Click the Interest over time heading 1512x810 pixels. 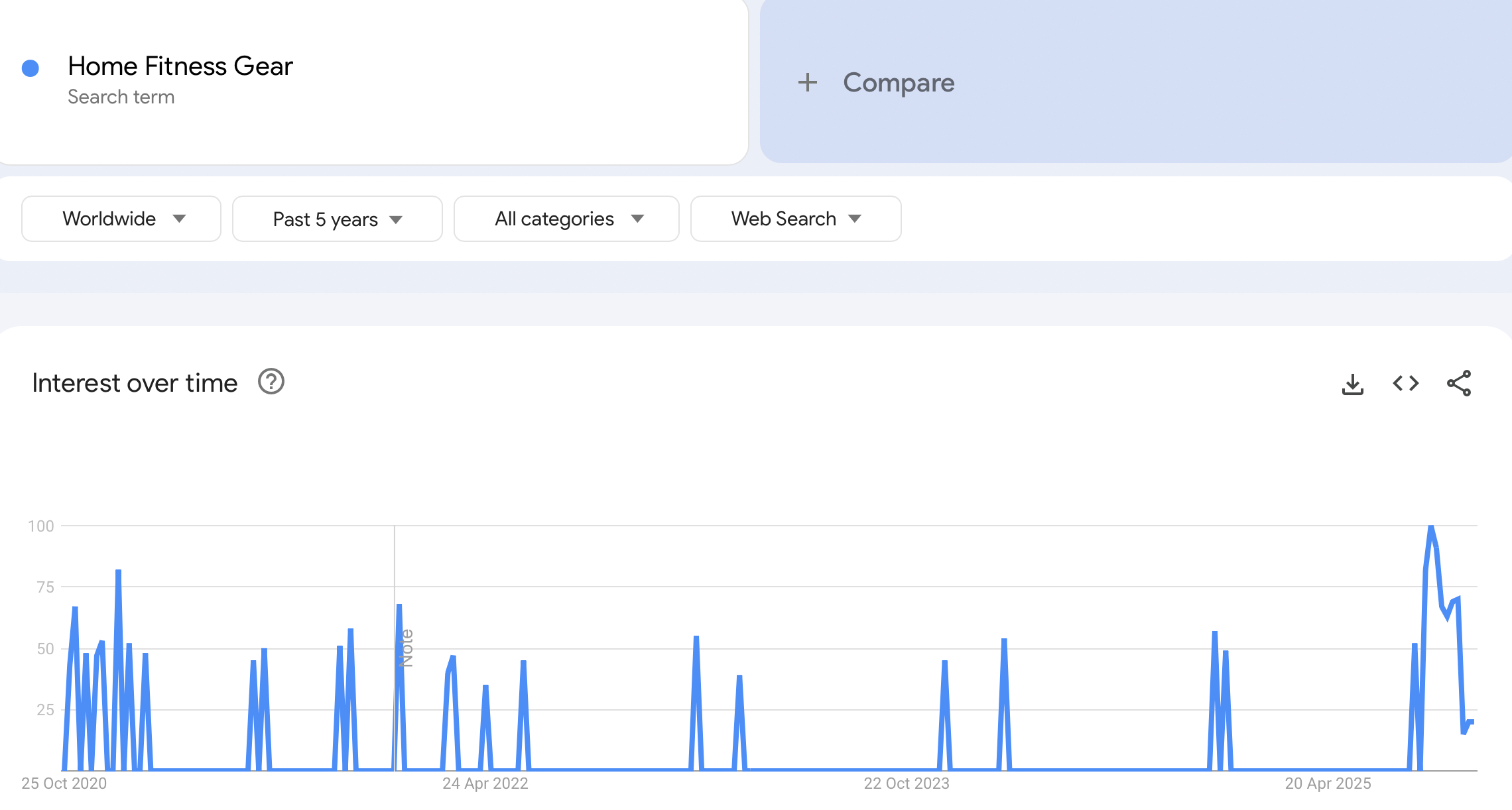(135, 382)
